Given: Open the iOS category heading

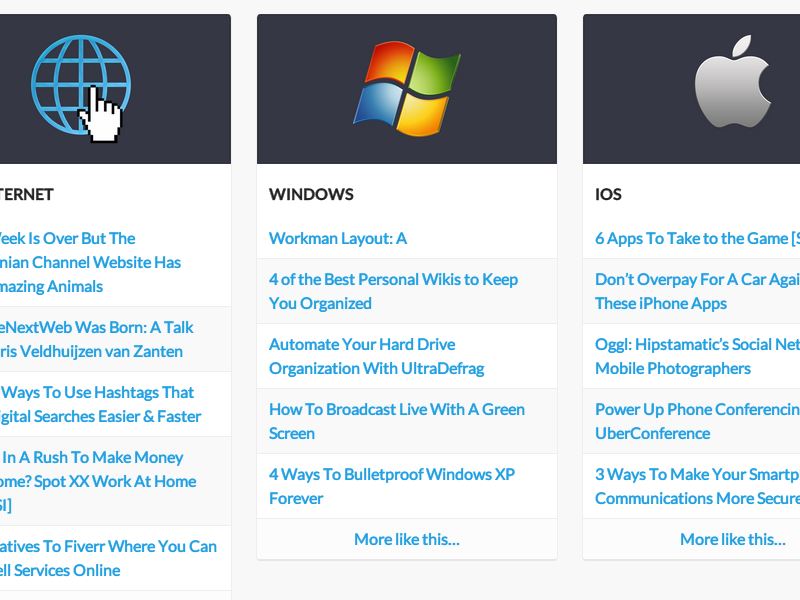Looking at the screenshot, I should pos(608,194).
